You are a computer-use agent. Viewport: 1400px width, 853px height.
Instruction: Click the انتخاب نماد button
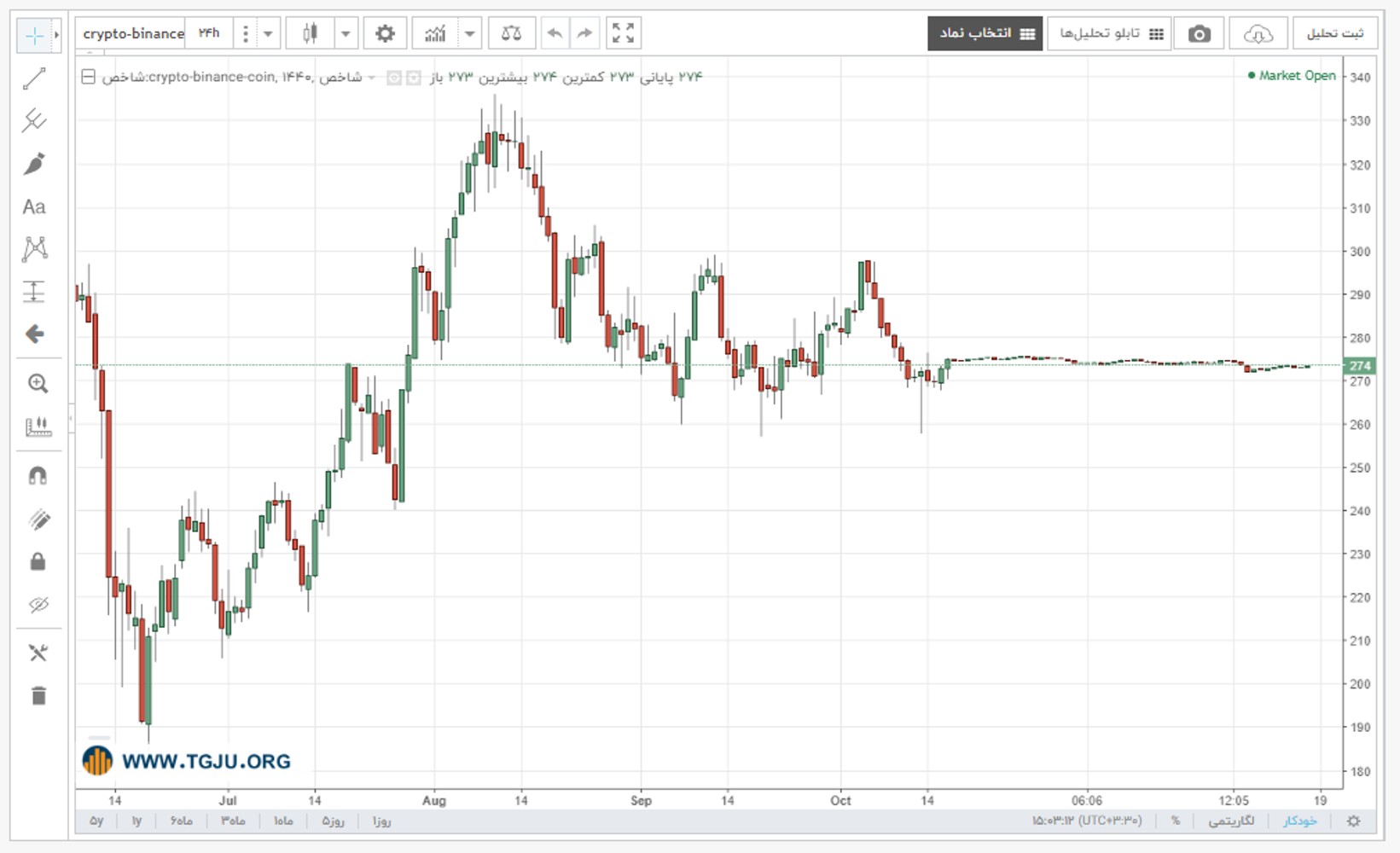point(985,33)
